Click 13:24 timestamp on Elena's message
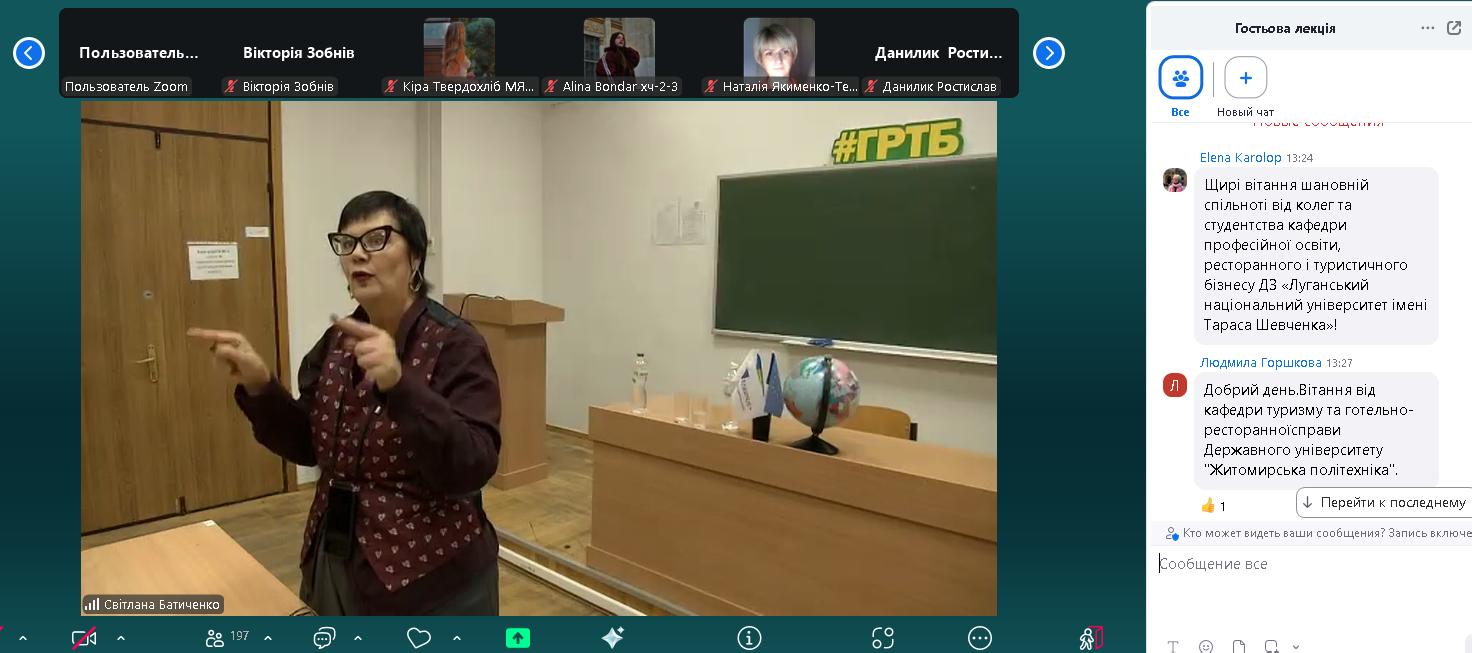The image size is (1472, 653). [1300, 158]
